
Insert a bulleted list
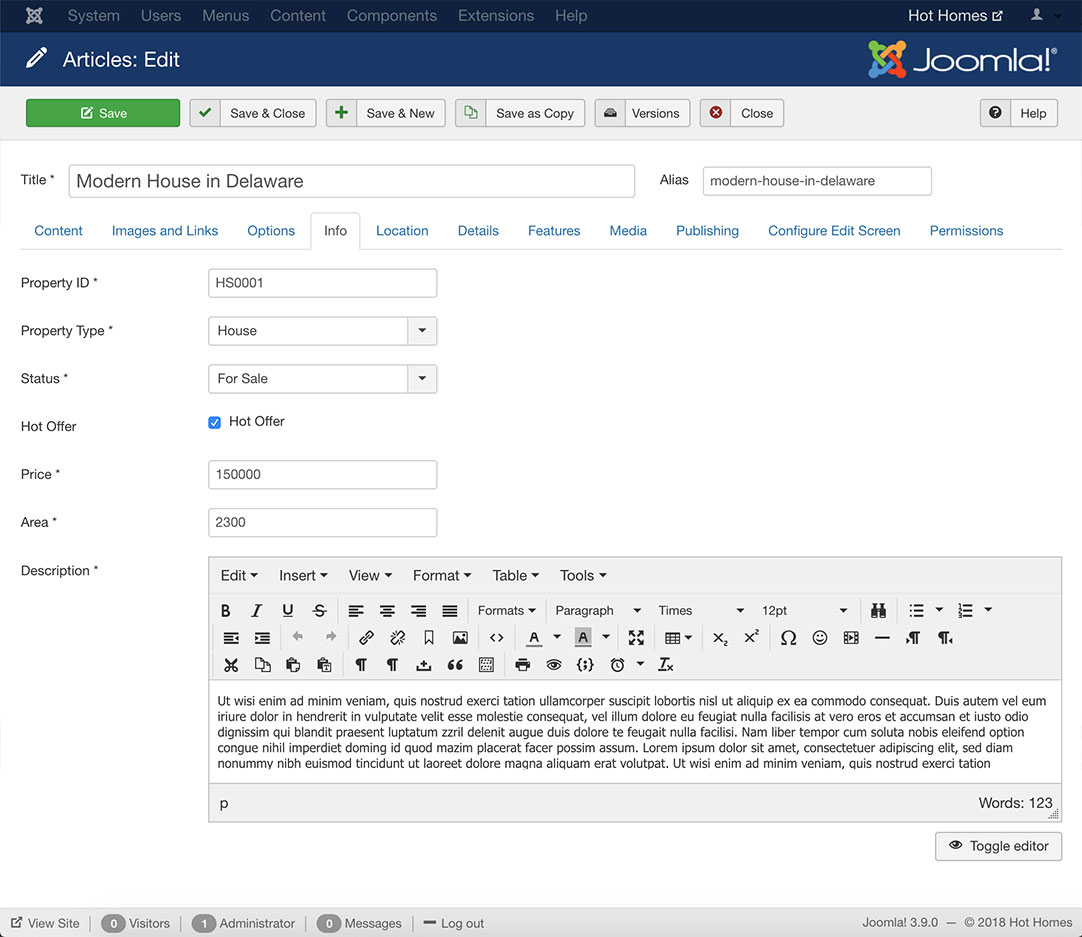click(916, 611)
